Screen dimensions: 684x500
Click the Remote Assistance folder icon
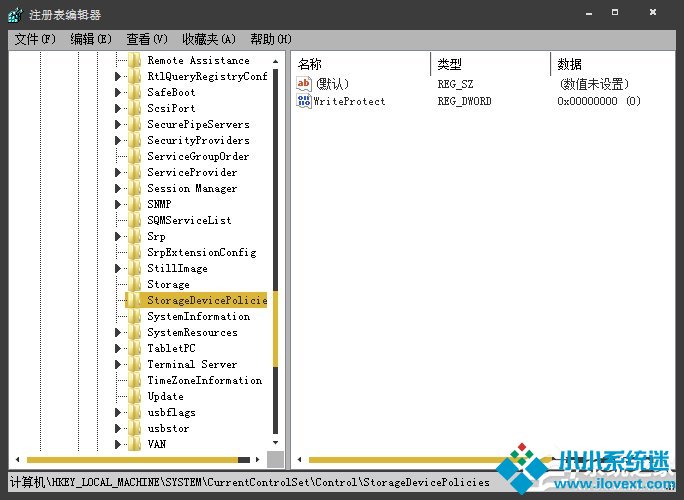(135, 60)
